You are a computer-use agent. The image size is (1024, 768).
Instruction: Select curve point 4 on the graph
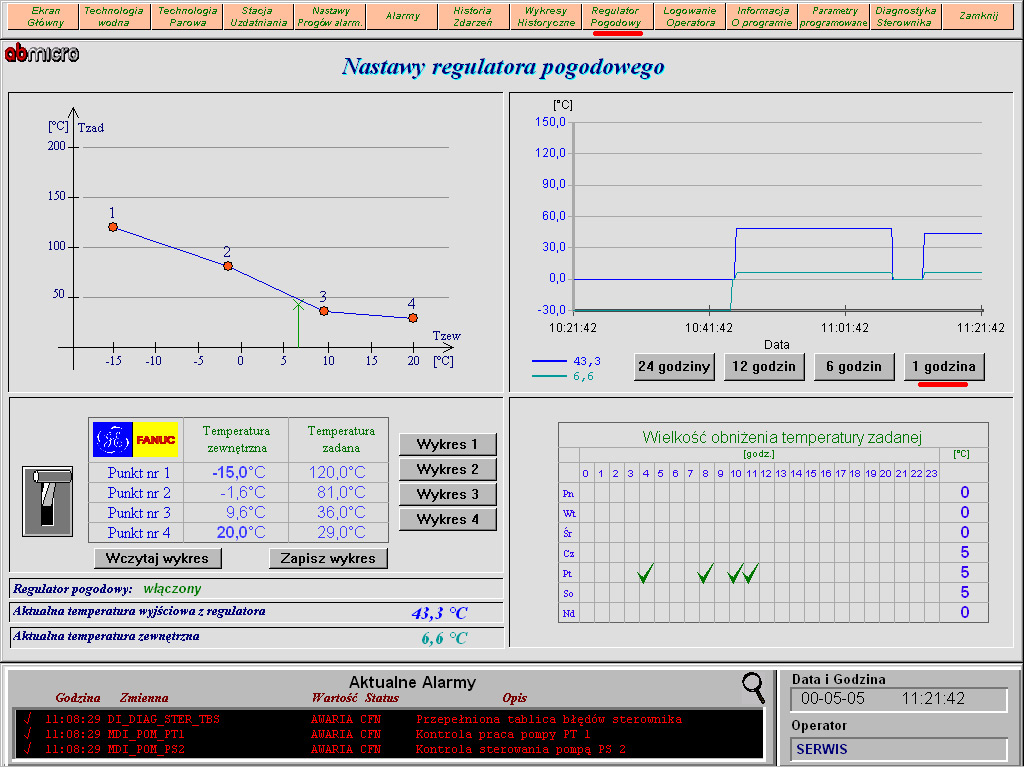413,318
